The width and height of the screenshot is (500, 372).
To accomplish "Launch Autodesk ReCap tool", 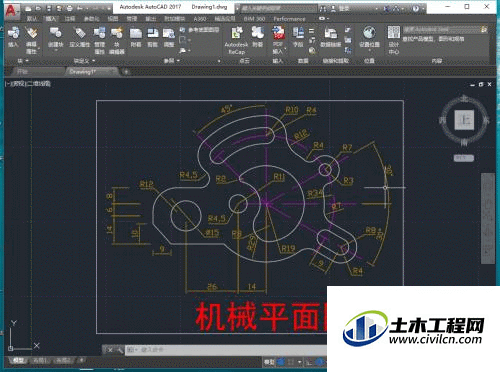I will (x=236, y=41).
